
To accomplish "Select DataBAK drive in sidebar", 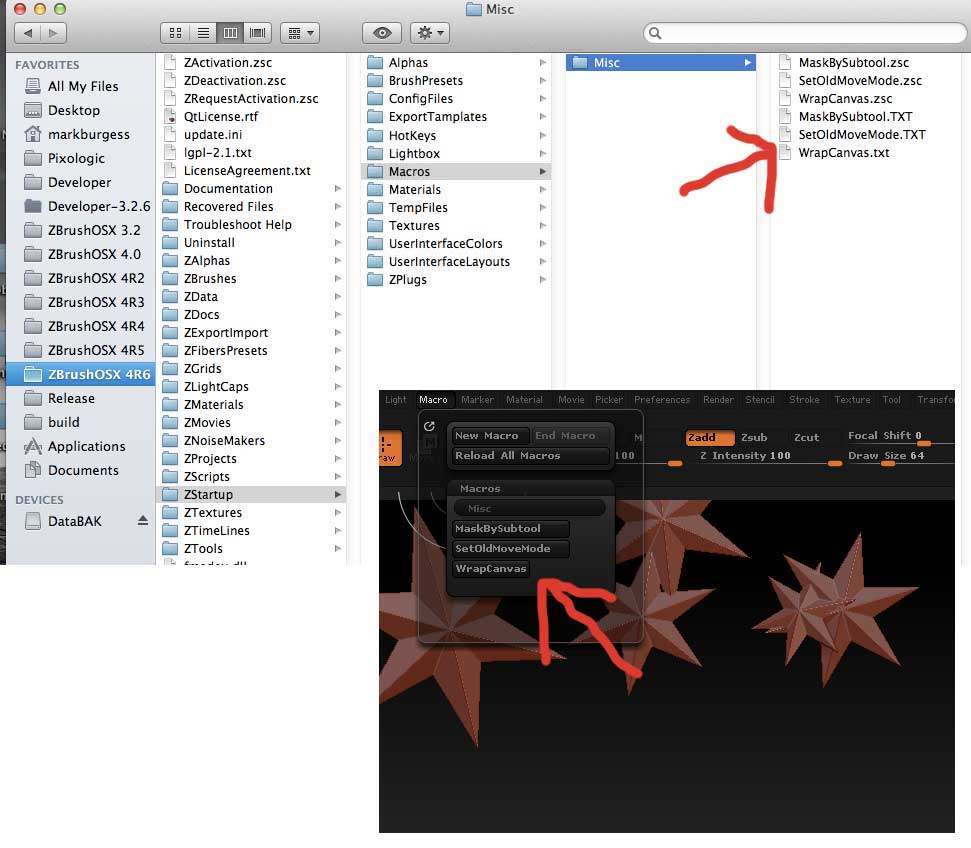I will point(74,522).
